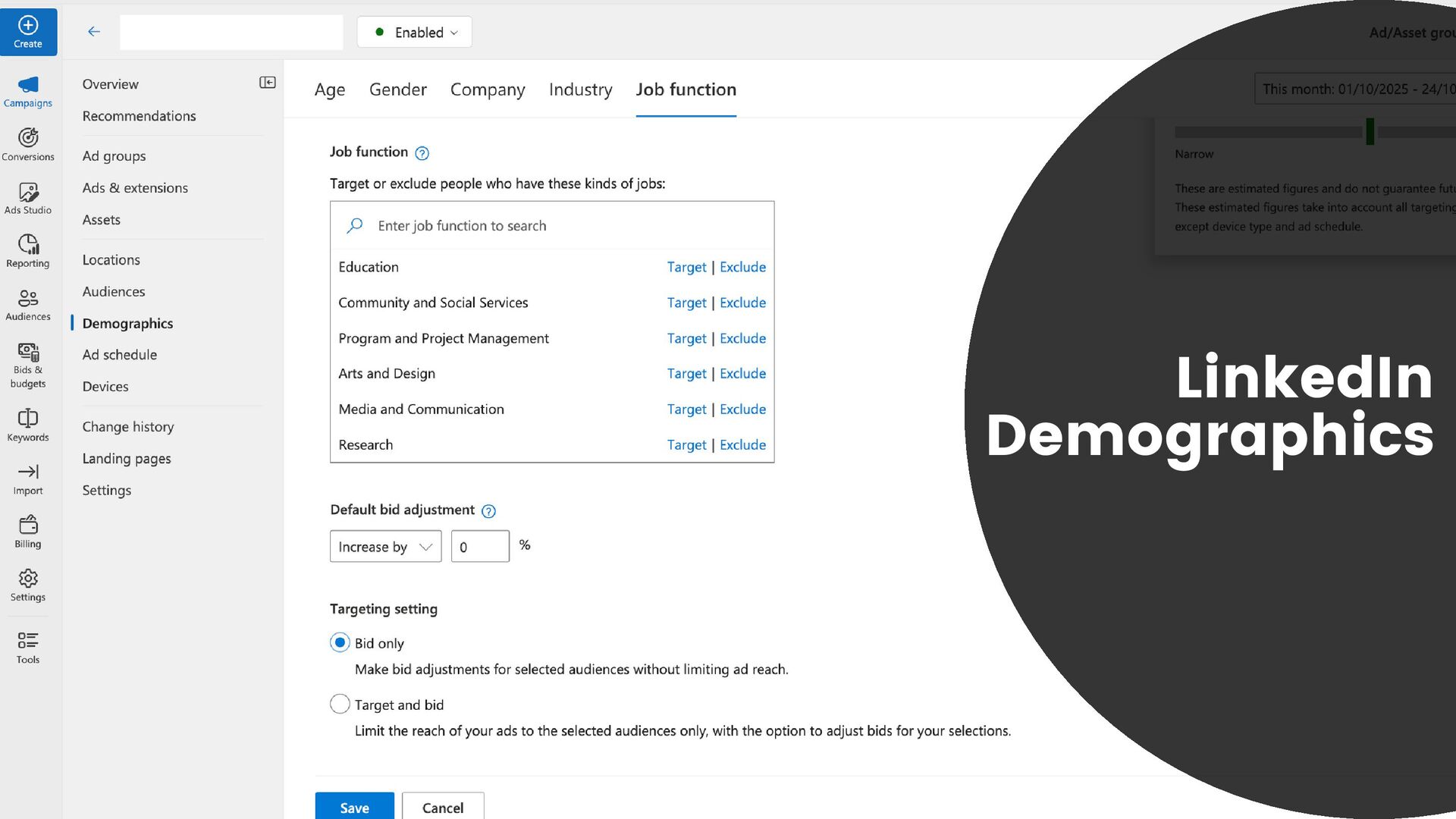Select the Bid only radio button

click(x=340, y=642)
